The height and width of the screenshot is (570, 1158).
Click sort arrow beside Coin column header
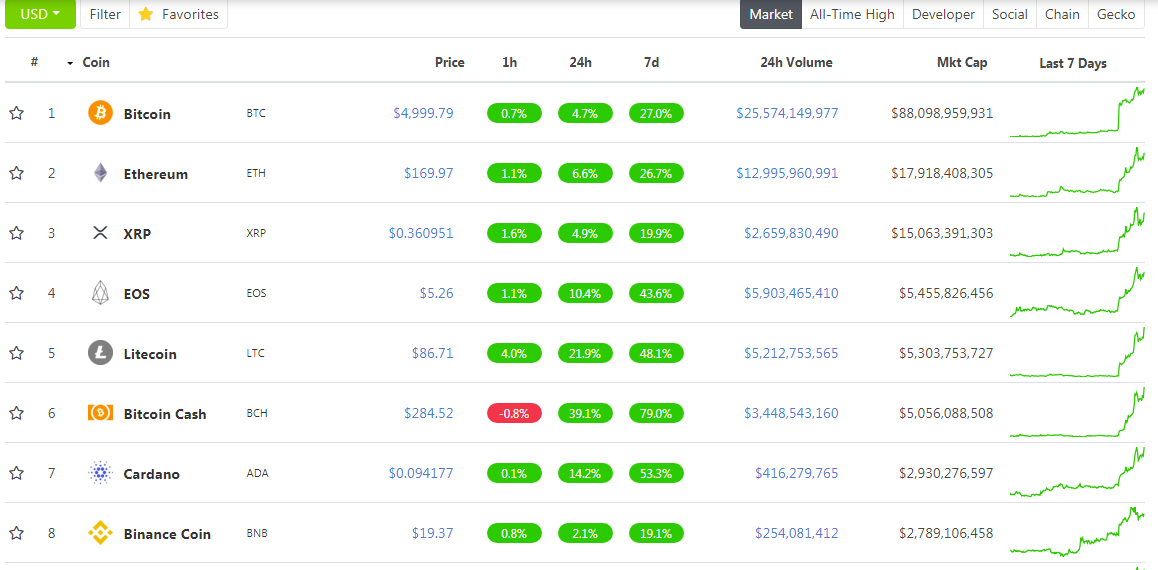(70, 63)
